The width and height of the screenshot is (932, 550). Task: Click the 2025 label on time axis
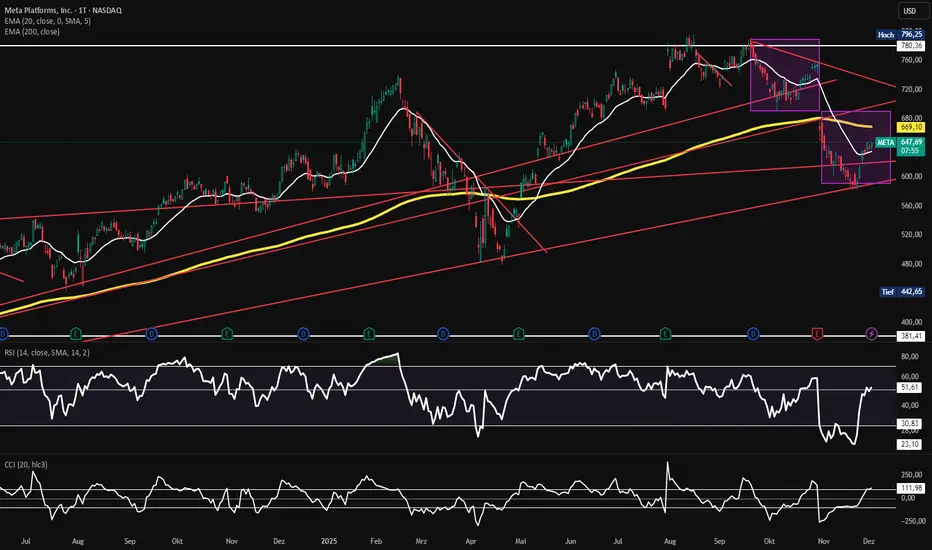[329, 541]
